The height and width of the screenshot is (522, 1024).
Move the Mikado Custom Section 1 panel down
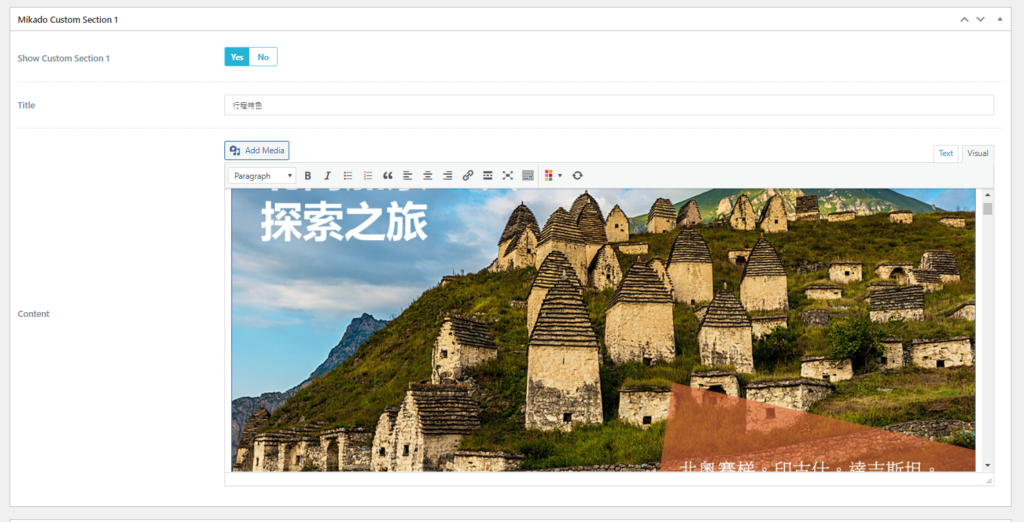[980, 20]
